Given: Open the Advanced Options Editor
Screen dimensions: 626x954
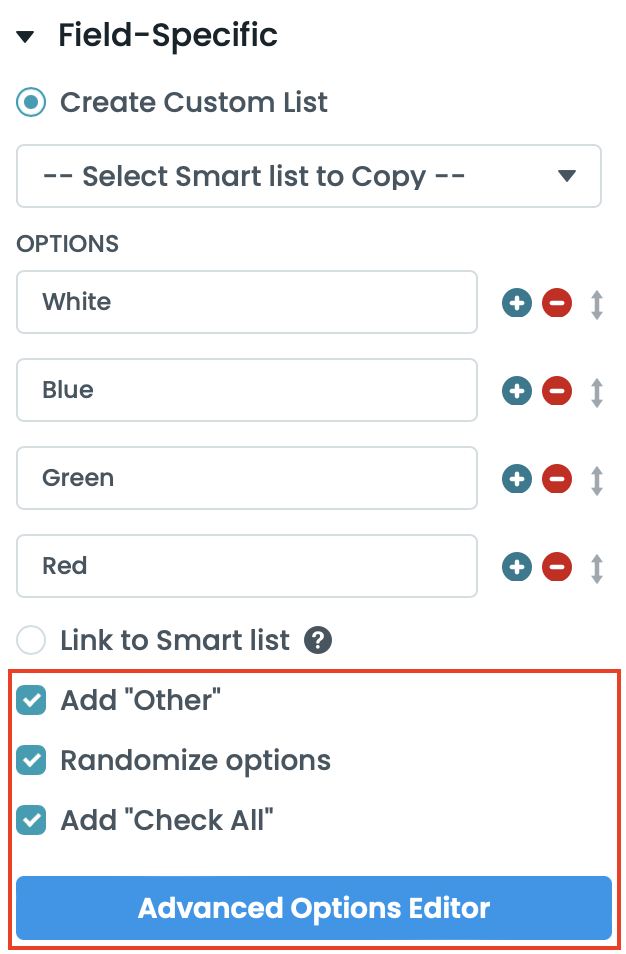Looking at the screenshot, I should 313,908.
